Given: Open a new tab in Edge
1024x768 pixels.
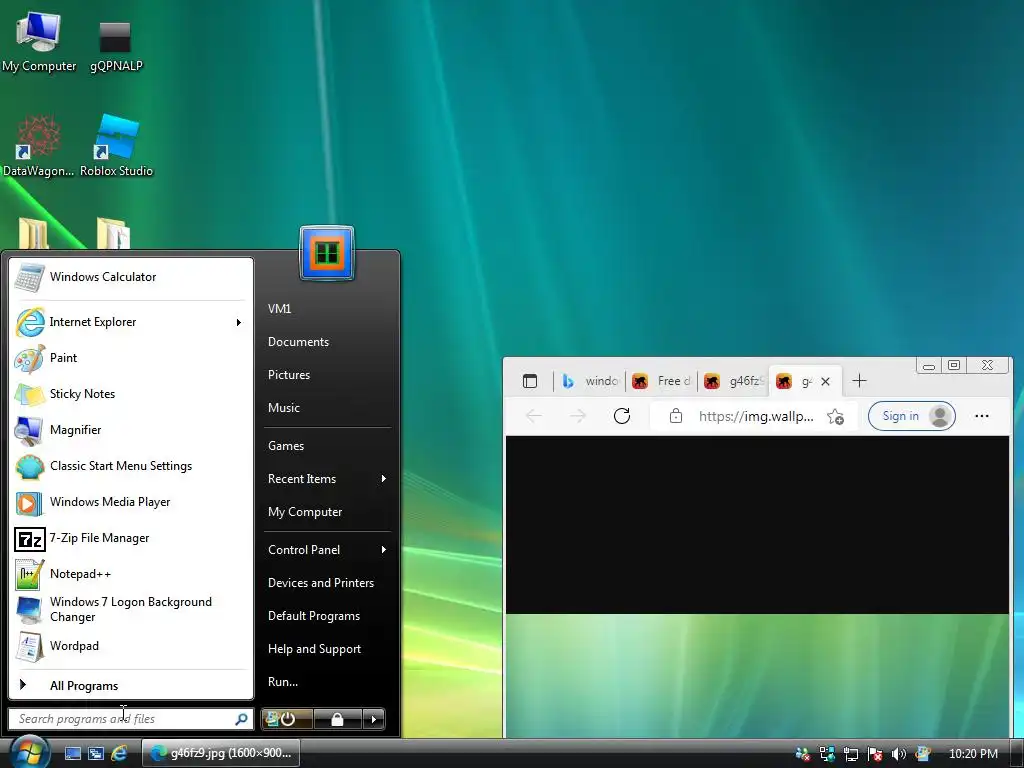Looking at the screenshot, I should click(x=859, y=381).
